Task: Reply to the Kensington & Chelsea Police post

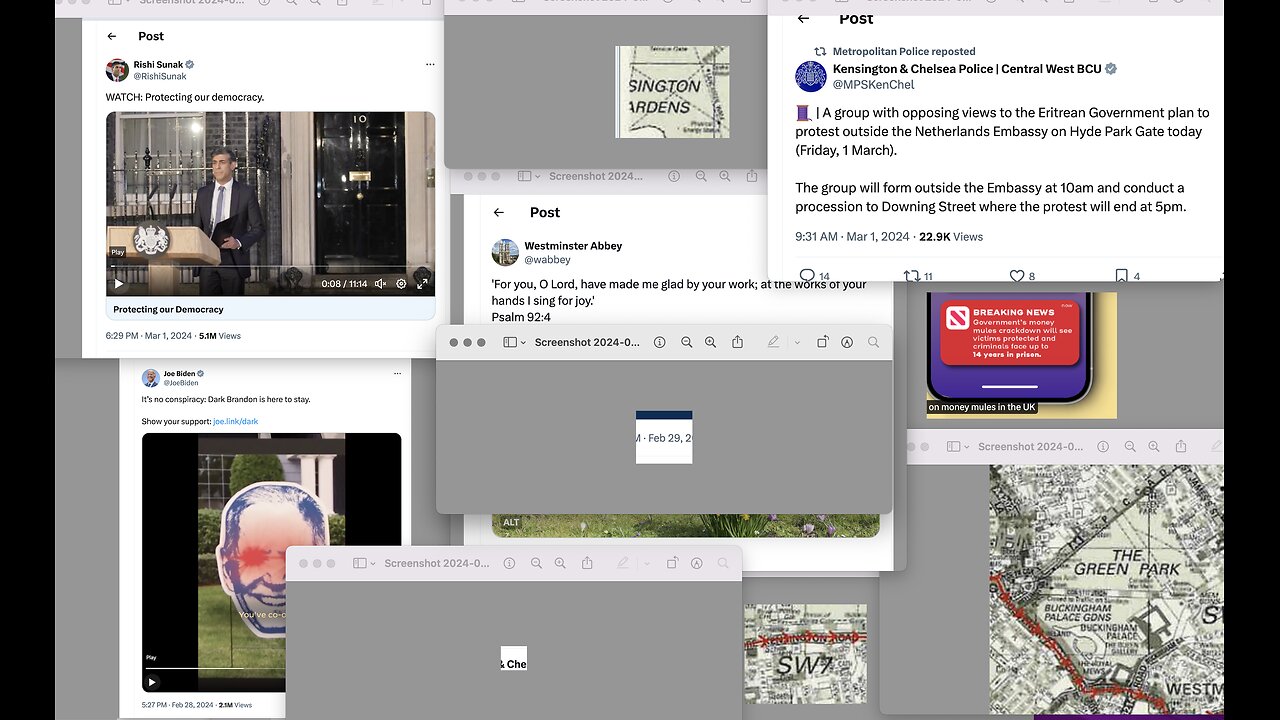Action: coord(807,276)
